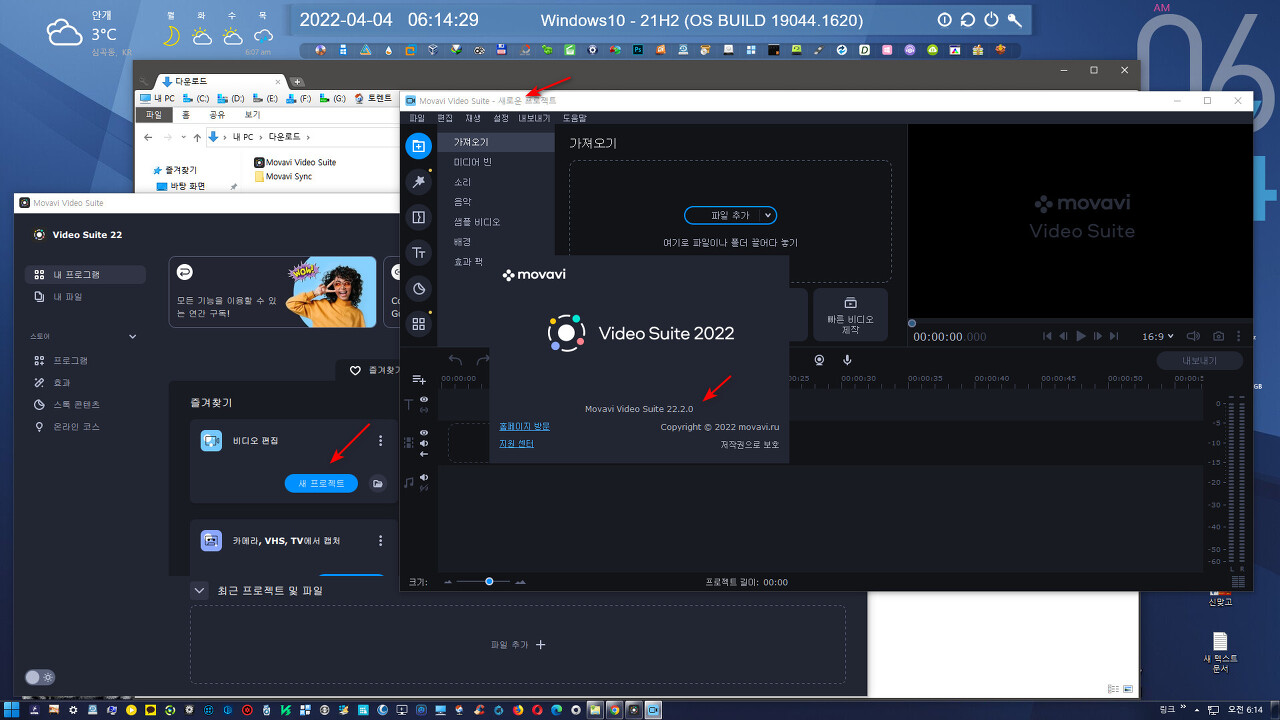Open the 비디오 편집 card three-dot menu
The width and height of the screenshot is (1280, 720).
pyautogui.click(x=380, y=441)
